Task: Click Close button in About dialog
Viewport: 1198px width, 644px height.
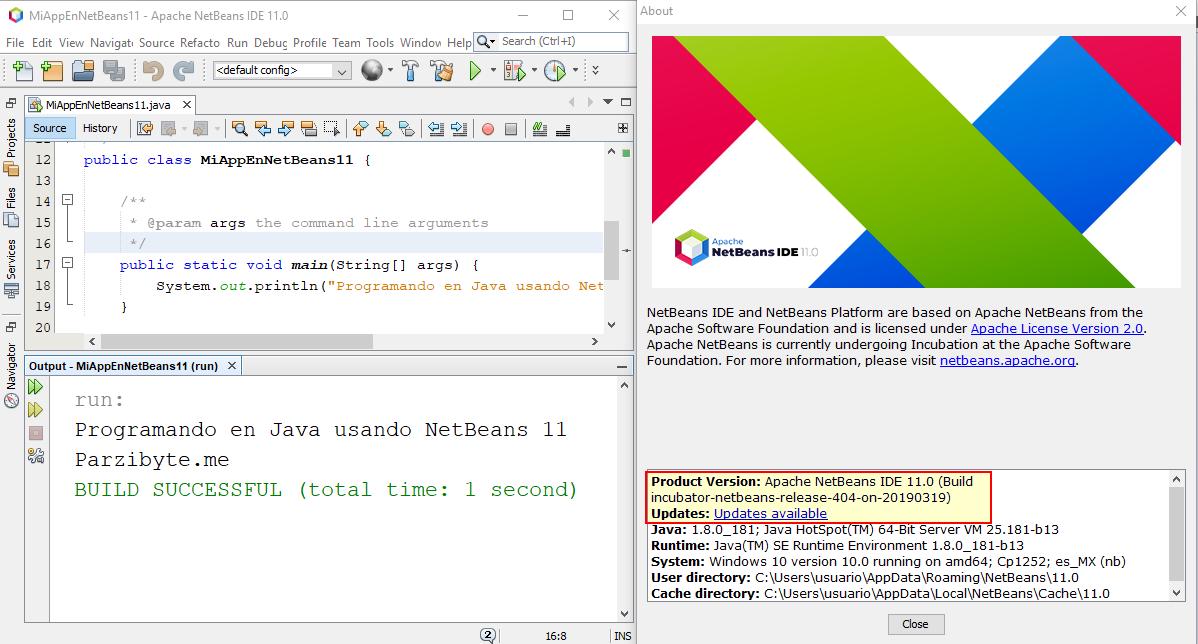Action: [x=915, y=624]
